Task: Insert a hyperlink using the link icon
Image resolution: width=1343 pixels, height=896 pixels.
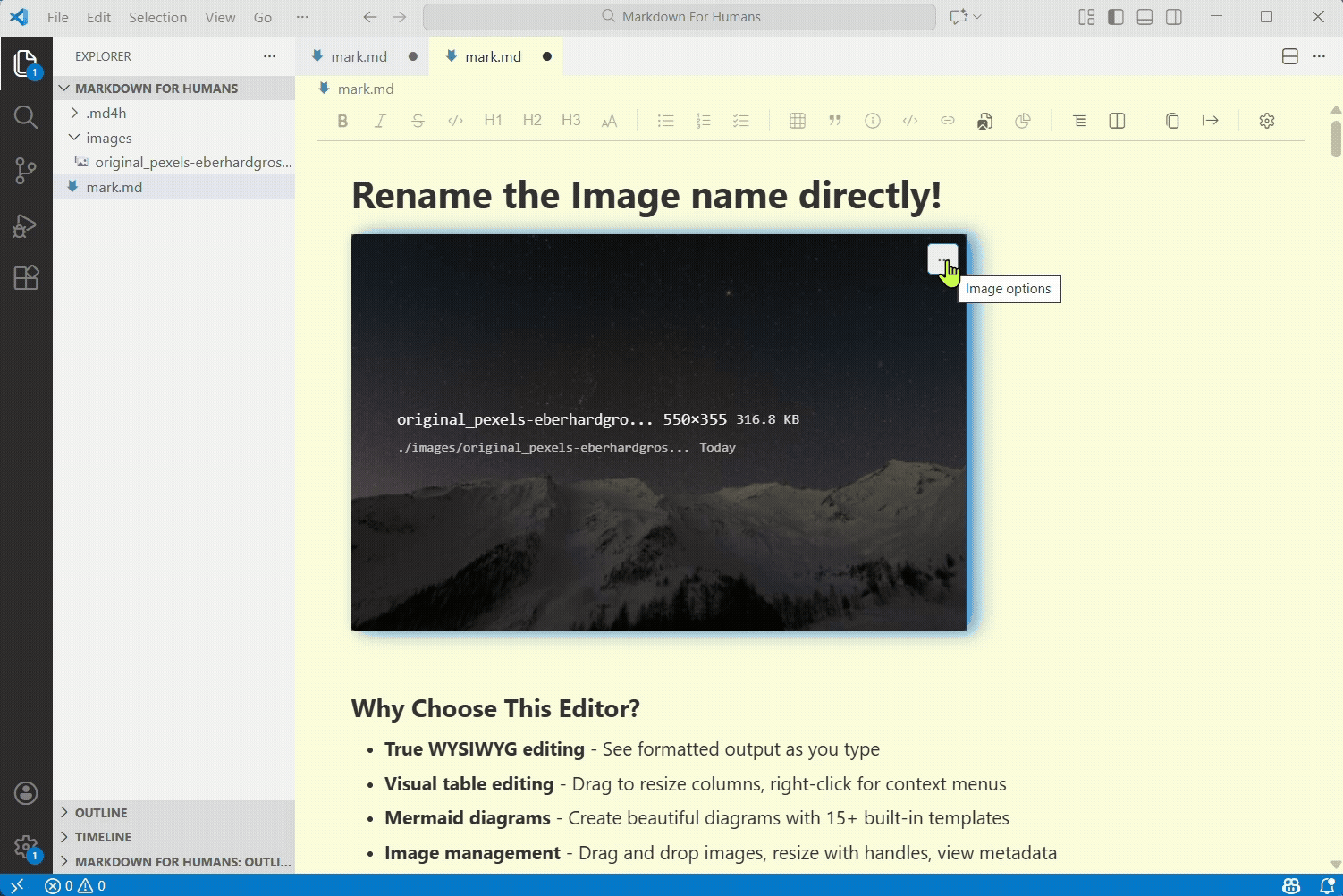Action: (x=948, y=120)
